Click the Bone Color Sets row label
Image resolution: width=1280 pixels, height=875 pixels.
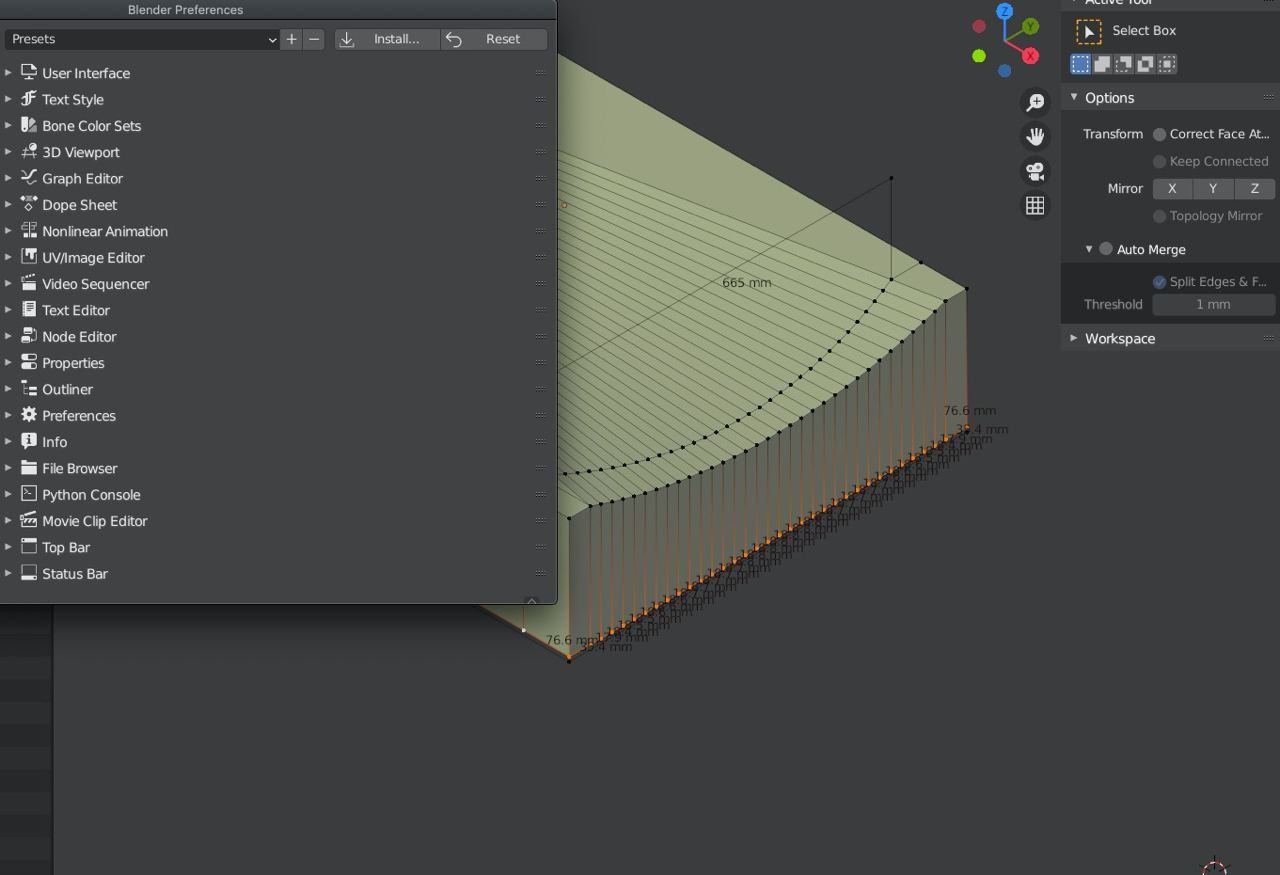click(x=91, y=126)
